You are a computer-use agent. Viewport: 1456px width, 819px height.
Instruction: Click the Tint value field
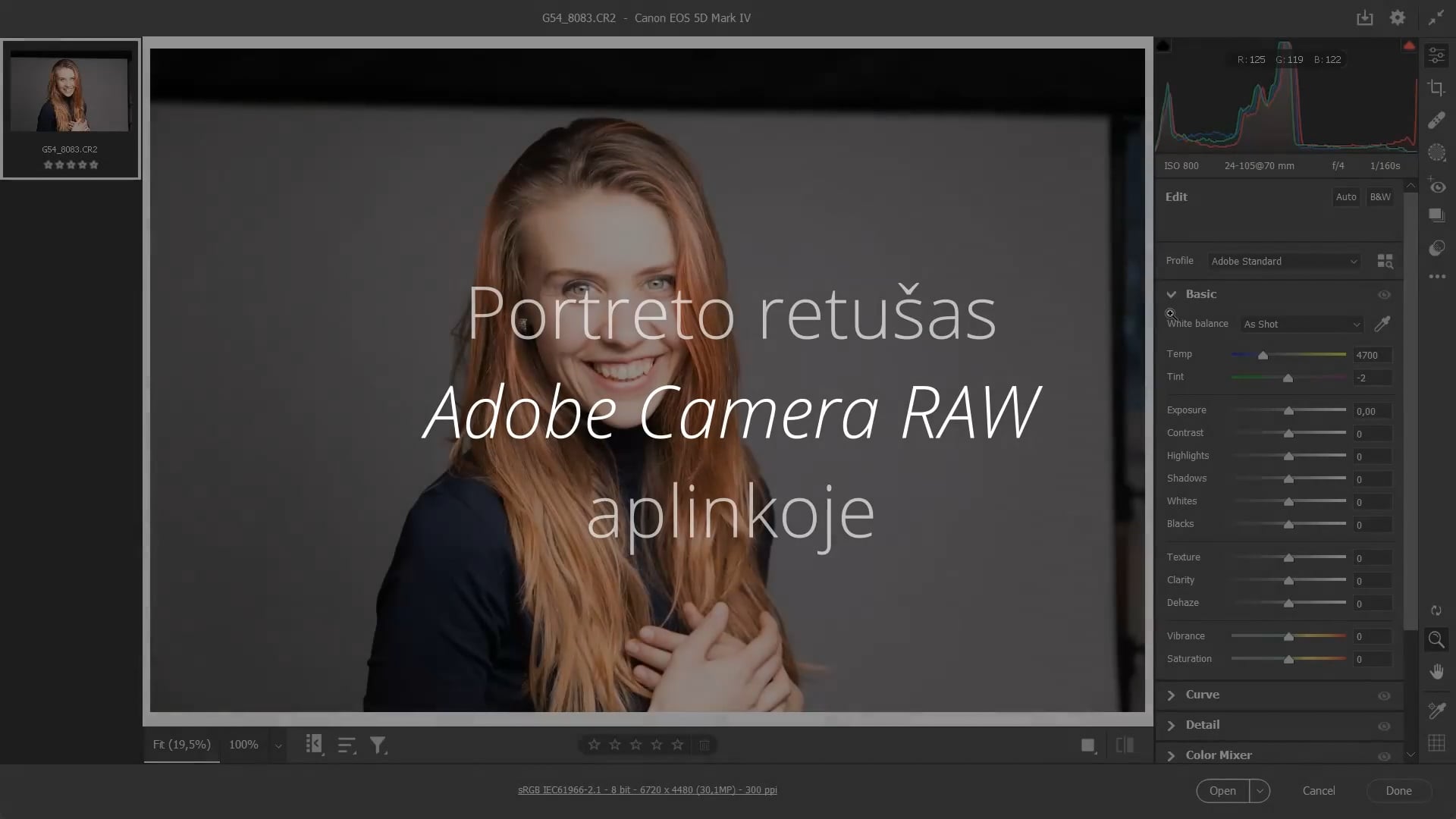click(x=1373, y=378)
